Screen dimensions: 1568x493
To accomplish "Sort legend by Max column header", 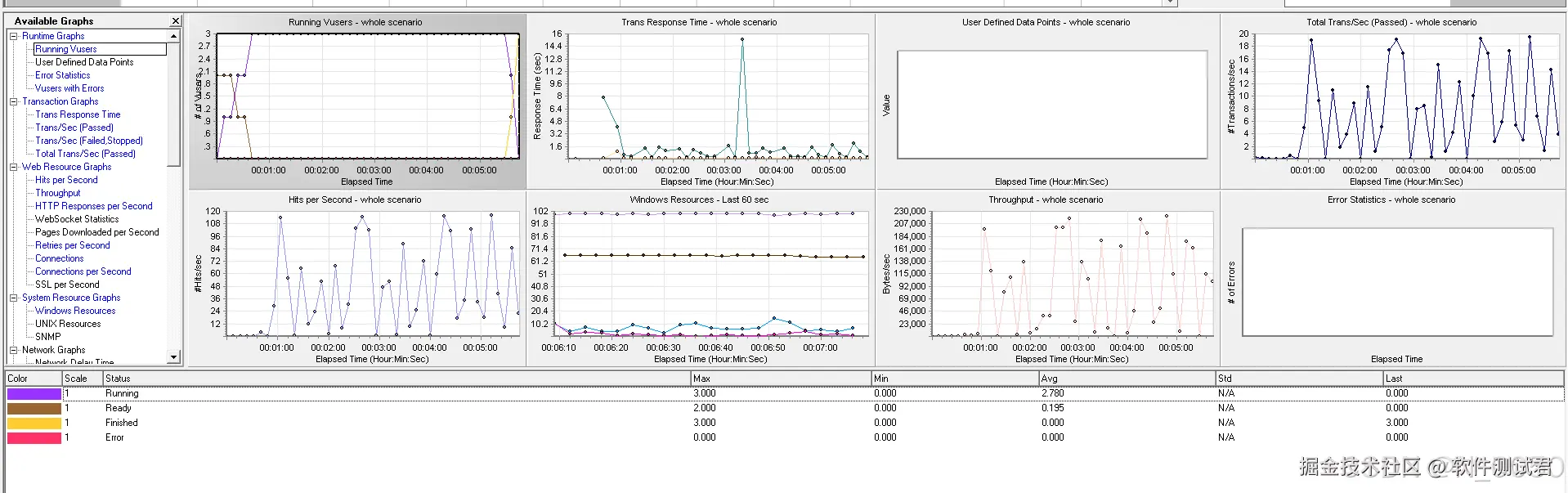I will pyautogui.click(x=781, y=379).
